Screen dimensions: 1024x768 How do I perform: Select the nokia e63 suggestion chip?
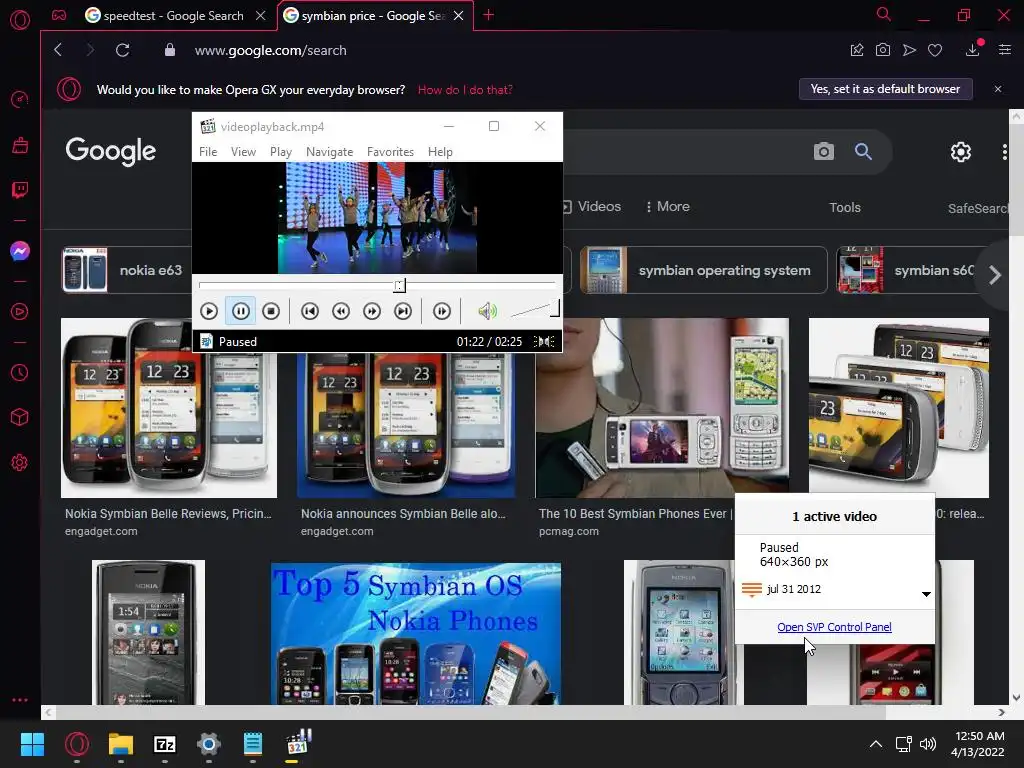pos(125,270)
